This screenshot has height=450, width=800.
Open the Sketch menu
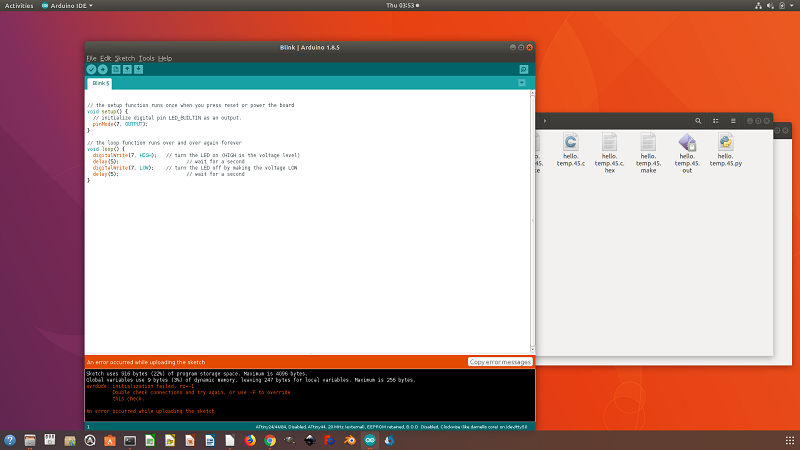click(124, 58)
